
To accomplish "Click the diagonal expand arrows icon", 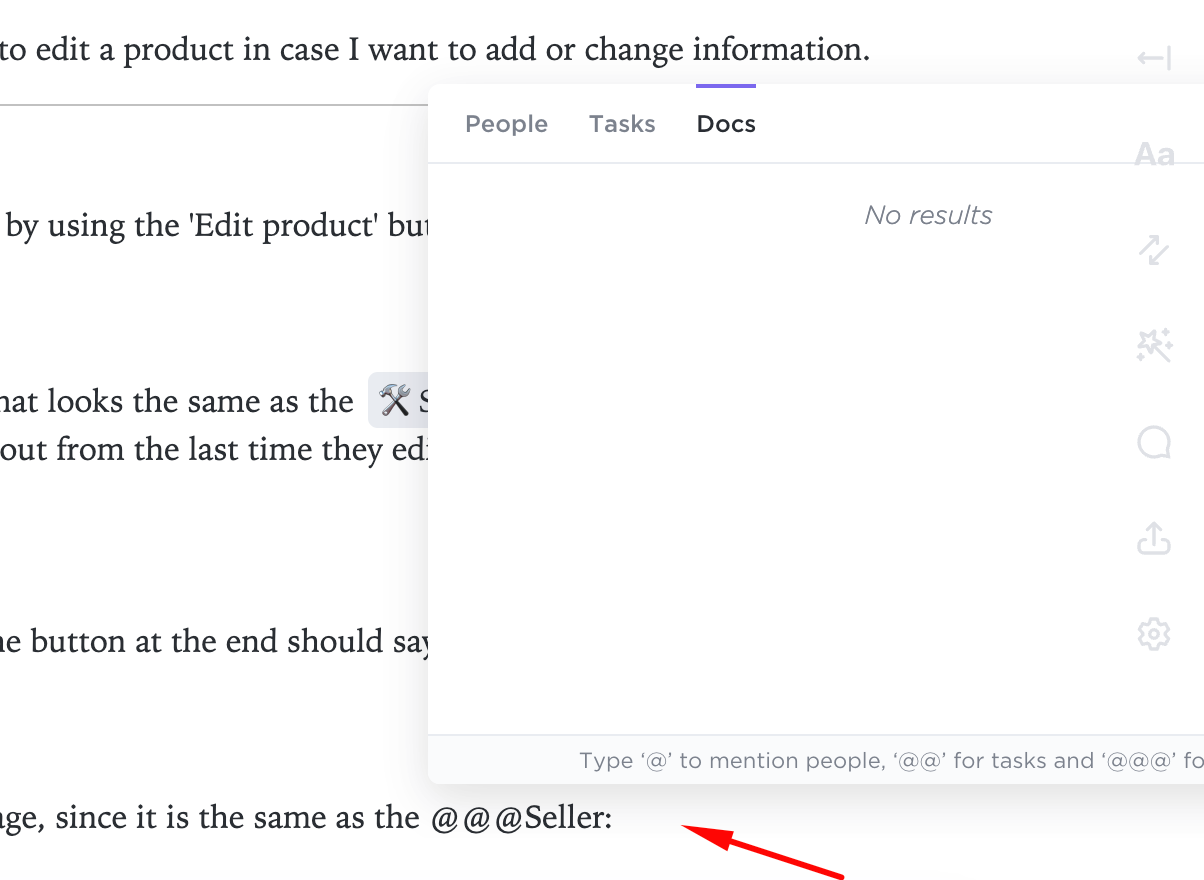I will point(1154,250).
